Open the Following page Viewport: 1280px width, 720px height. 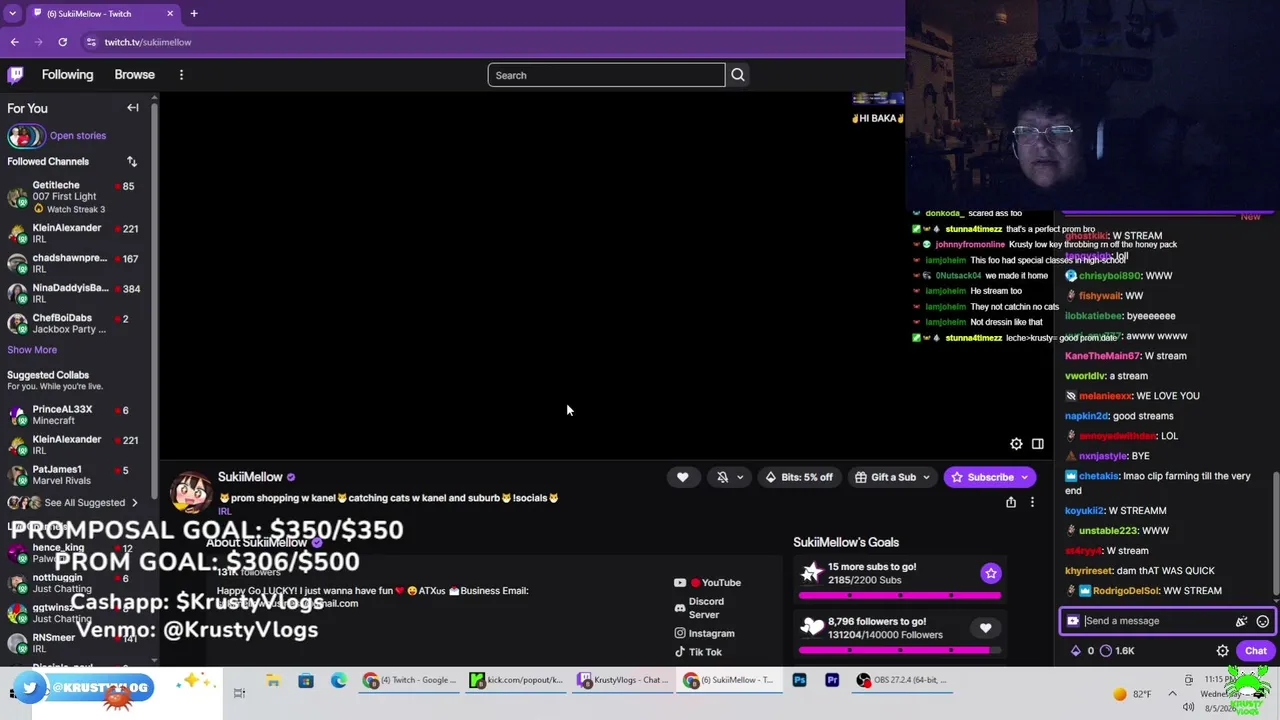[67, 75]
